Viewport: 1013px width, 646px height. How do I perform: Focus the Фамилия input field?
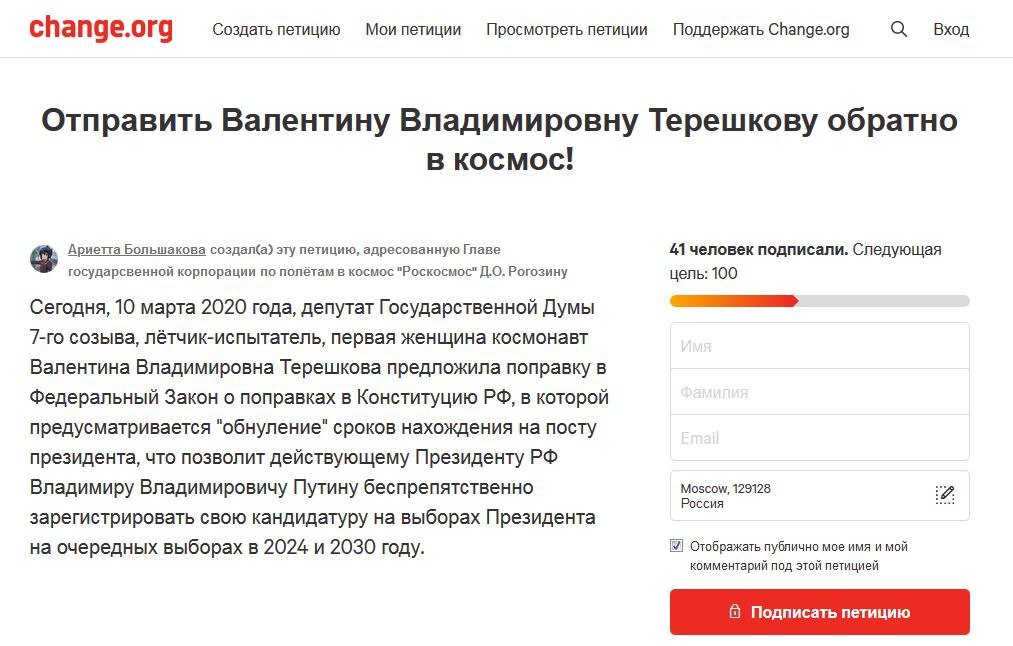click(820, 392)
